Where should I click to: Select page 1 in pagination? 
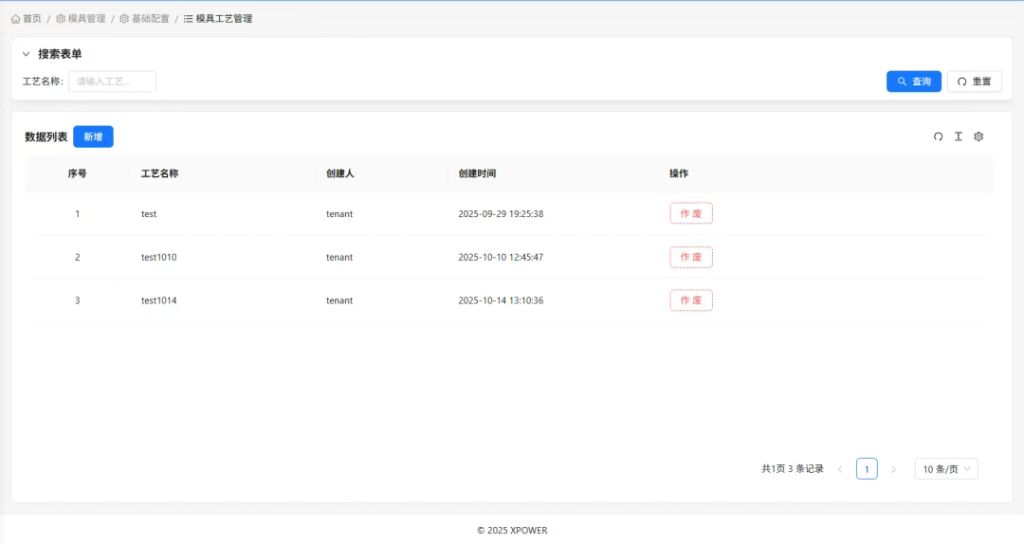point(867,469)
